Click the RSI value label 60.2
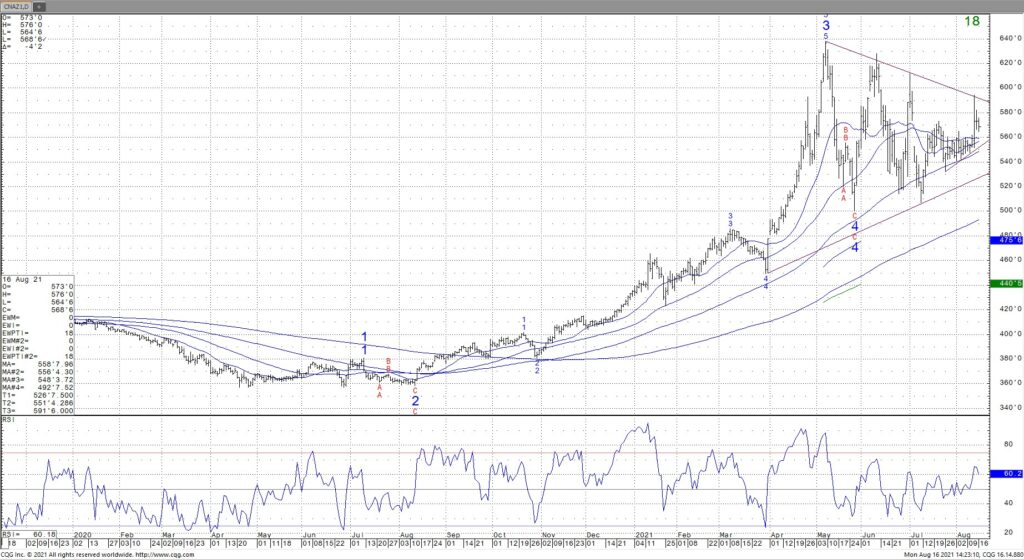The height and width of the screenshot is (559, 1024). (x=1006, y=473)
